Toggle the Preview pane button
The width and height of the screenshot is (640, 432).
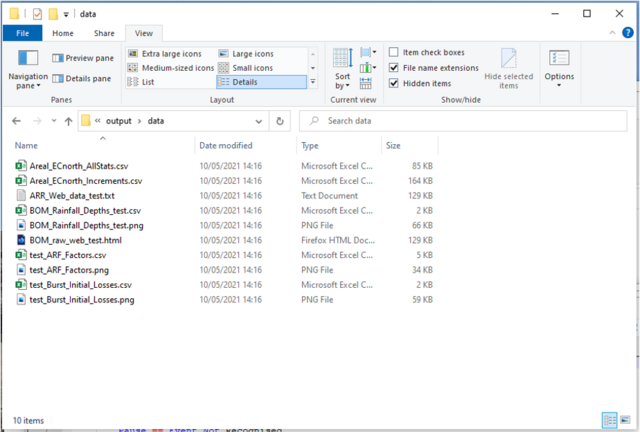(x=83, y=58)
